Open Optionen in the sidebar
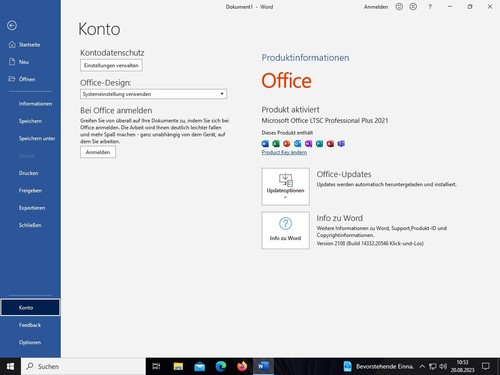The height and width of the screenshot is (375, 500). (x=30, y=342)
